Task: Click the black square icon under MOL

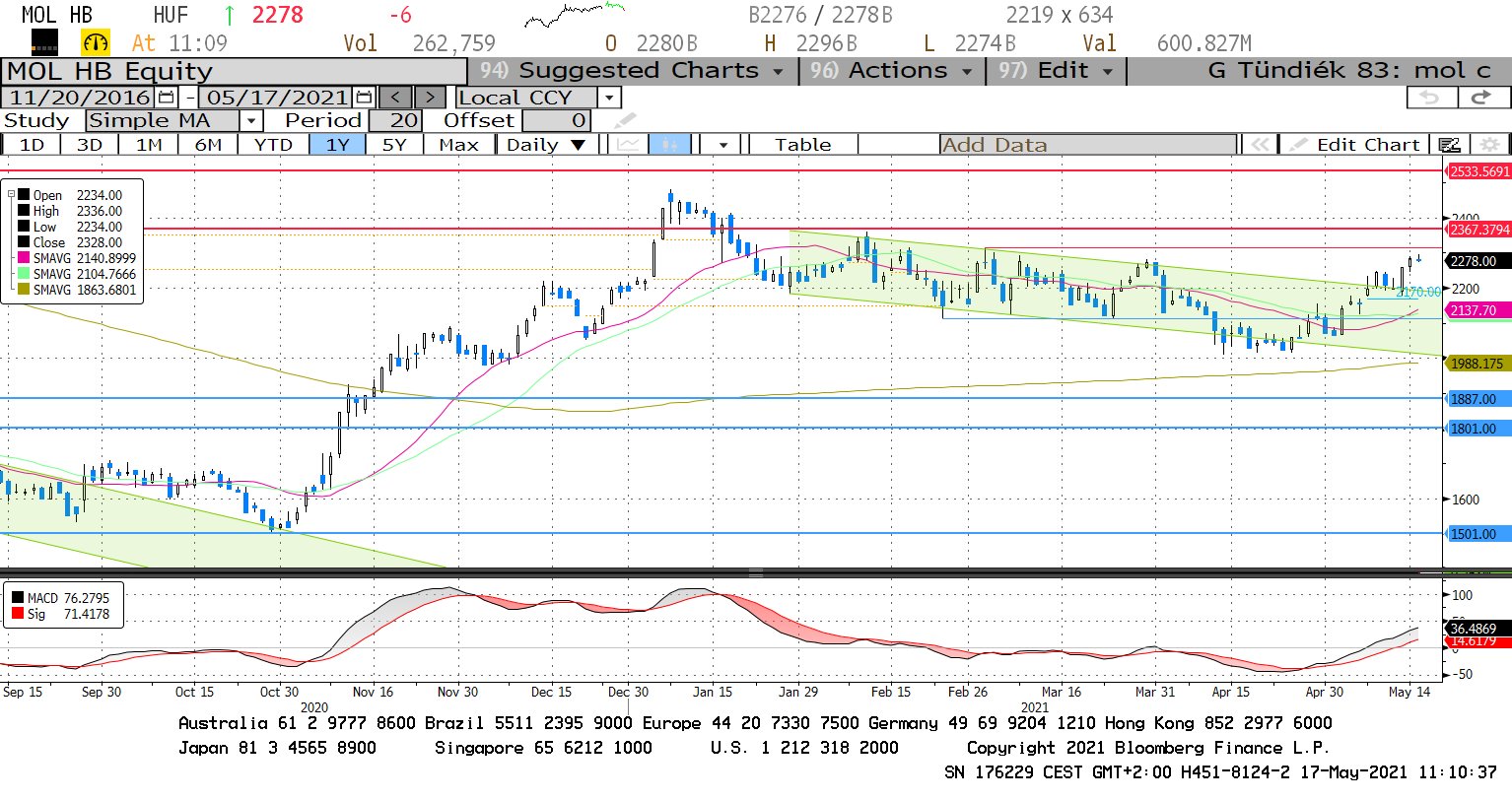Action: [44, 42]
